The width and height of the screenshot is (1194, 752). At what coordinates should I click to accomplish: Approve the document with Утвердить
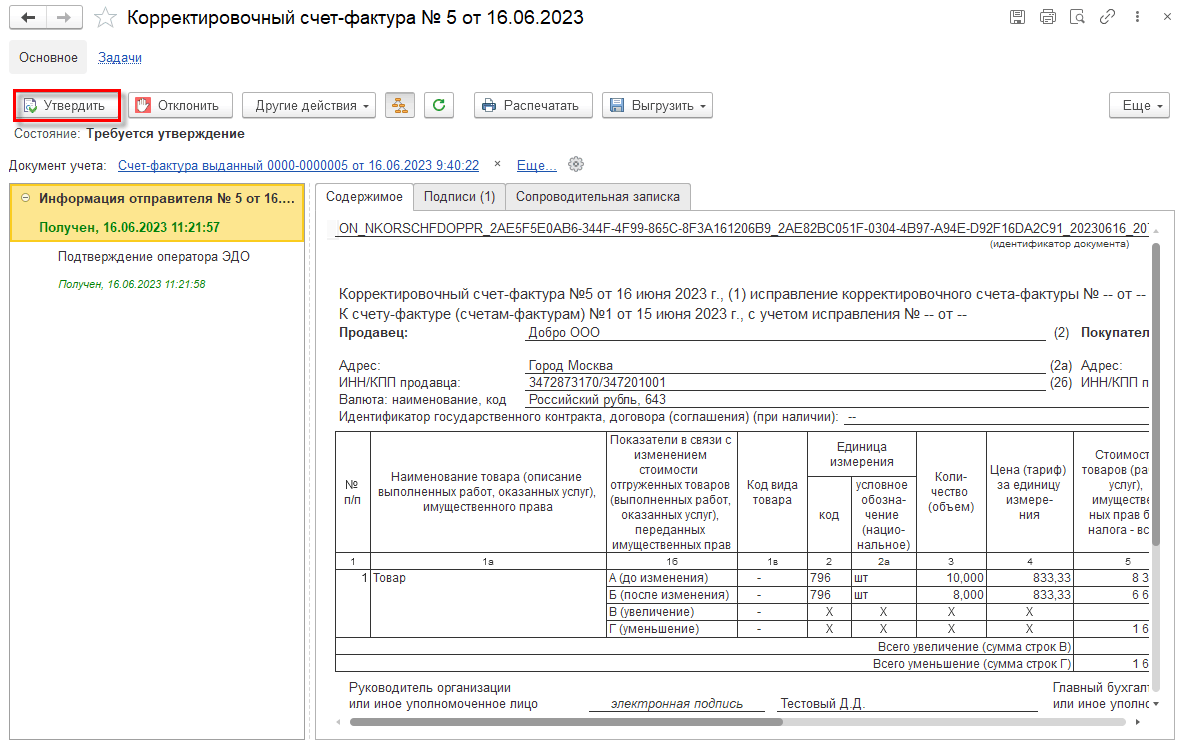click(67, 105)
